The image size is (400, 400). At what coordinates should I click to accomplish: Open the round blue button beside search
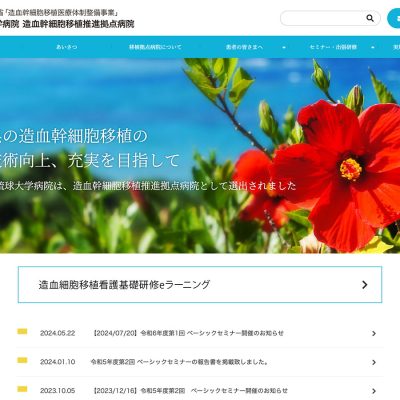(x=394, y=18)
